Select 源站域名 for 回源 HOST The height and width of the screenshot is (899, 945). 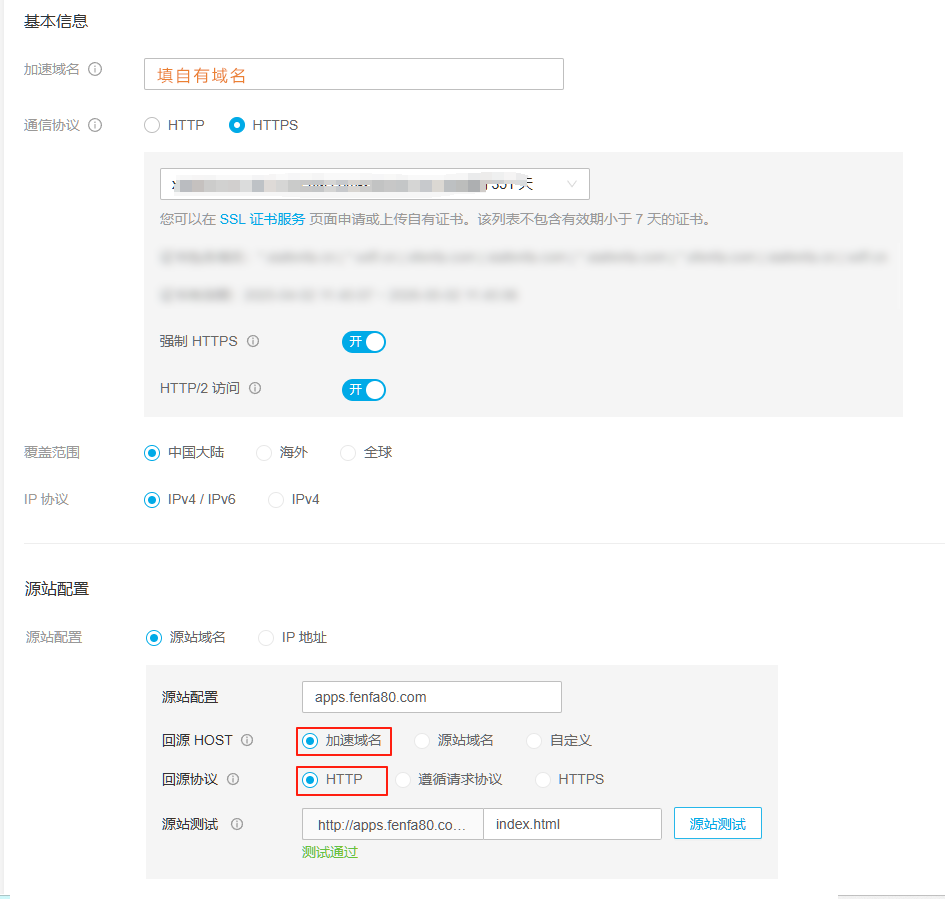click(421, 740)
